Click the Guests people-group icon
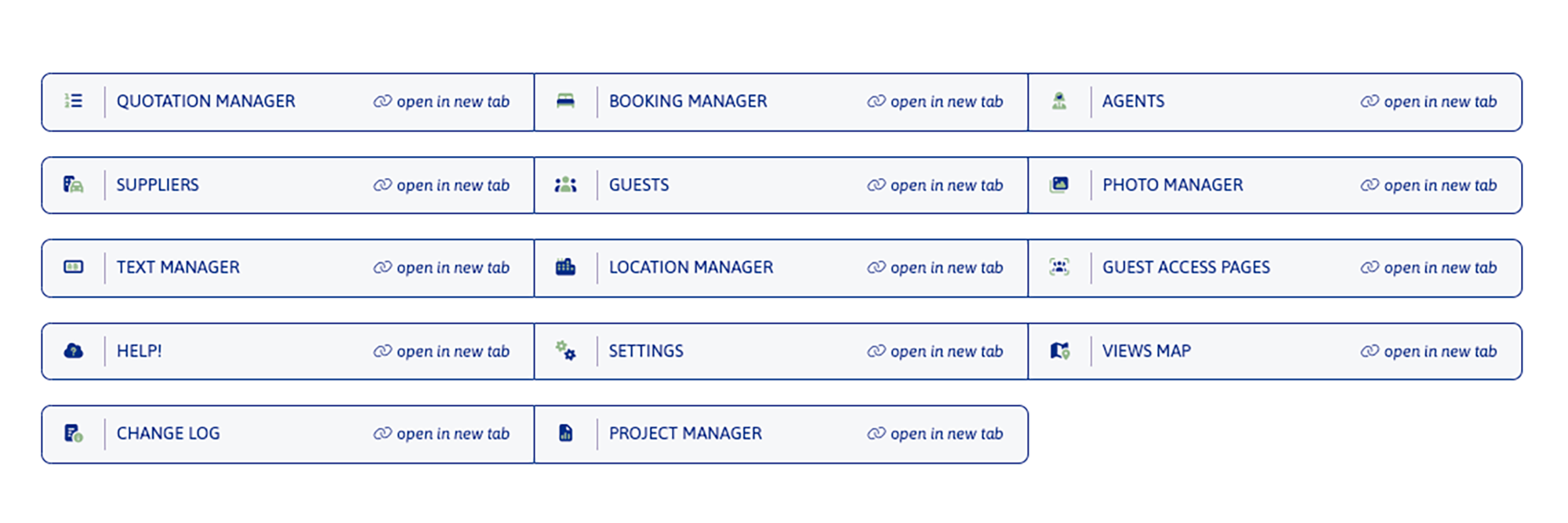Viewport: 1568px width, 523px height. (565, 185)
